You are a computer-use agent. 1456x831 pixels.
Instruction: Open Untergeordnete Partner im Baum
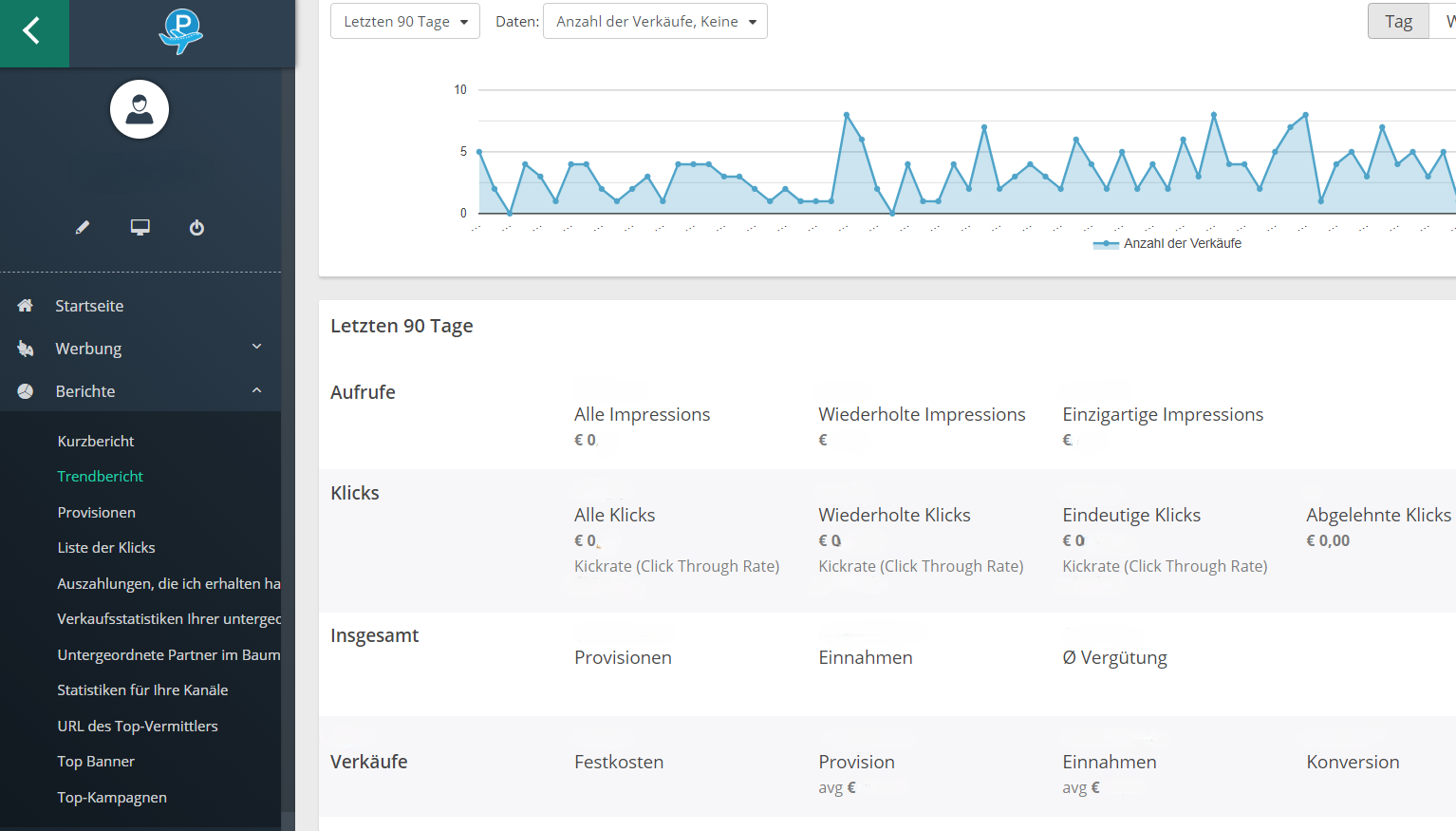point(169,654)
